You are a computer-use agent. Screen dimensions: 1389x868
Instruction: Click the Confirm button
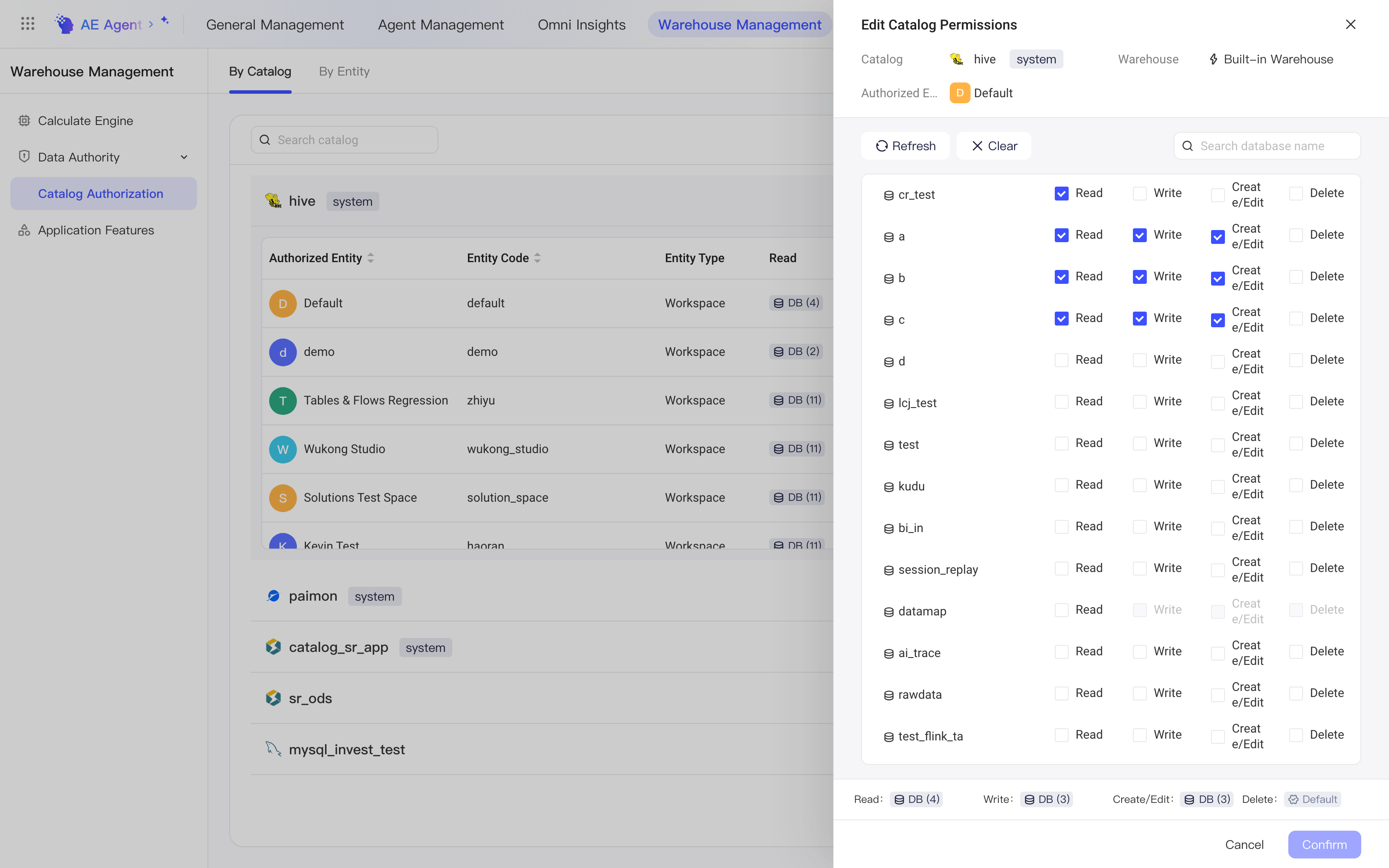1324,845
